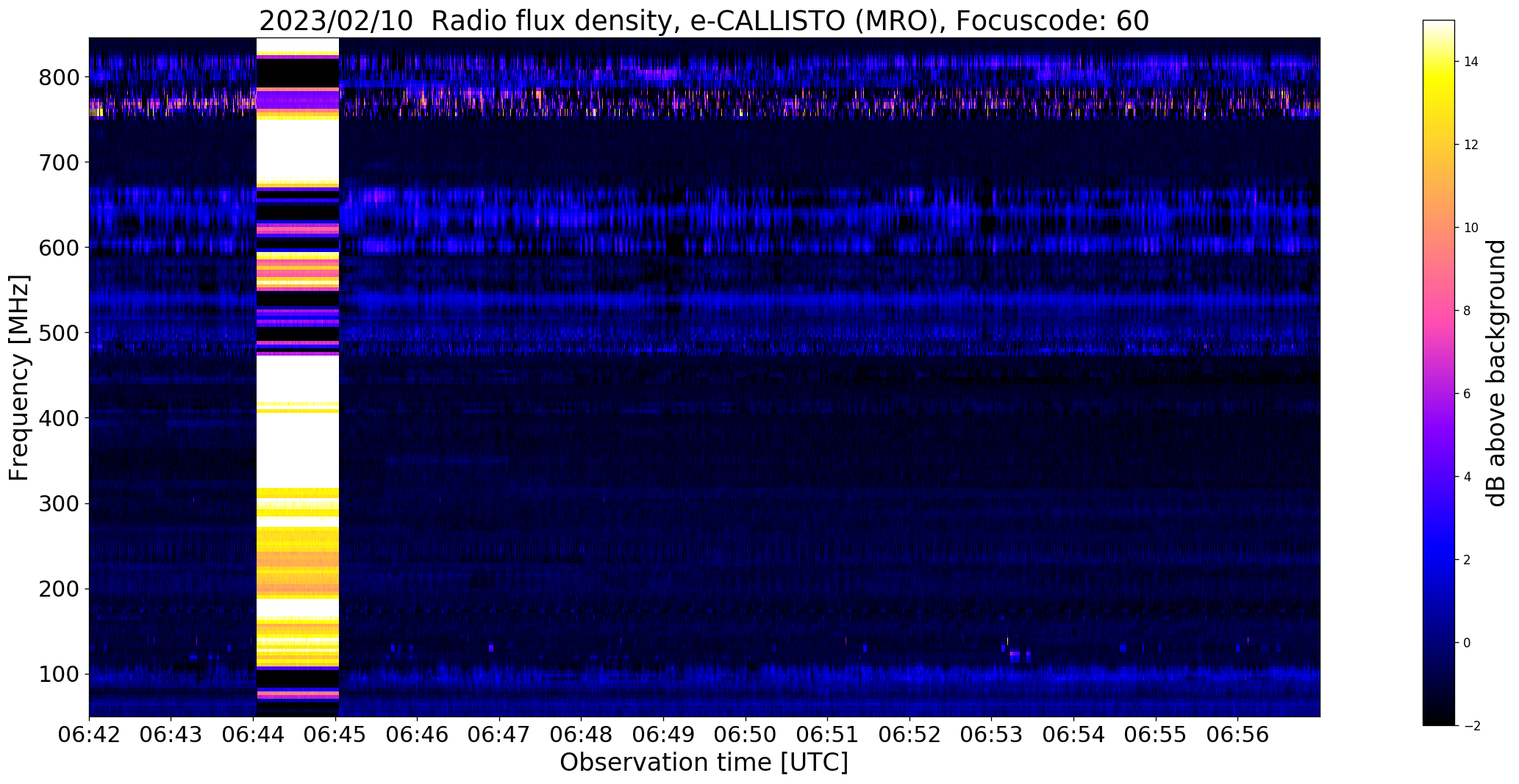Click the colorbar 0 tick label
This screenshot has height=784, width=1519.
tap(1467, 643)
